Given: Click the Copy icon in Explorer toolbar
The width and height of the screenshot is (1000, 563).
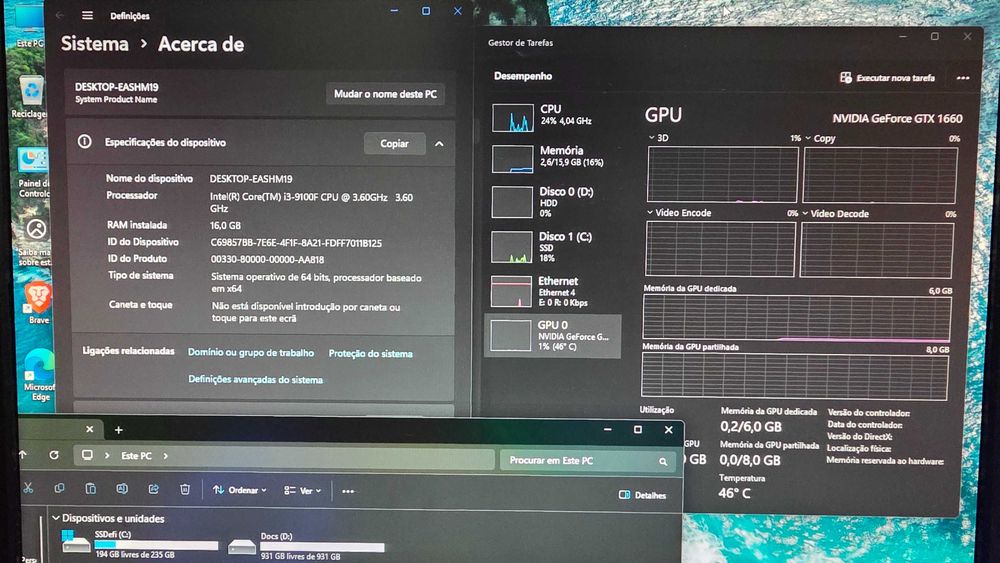Looking at the screenshot, I should 59,488.
